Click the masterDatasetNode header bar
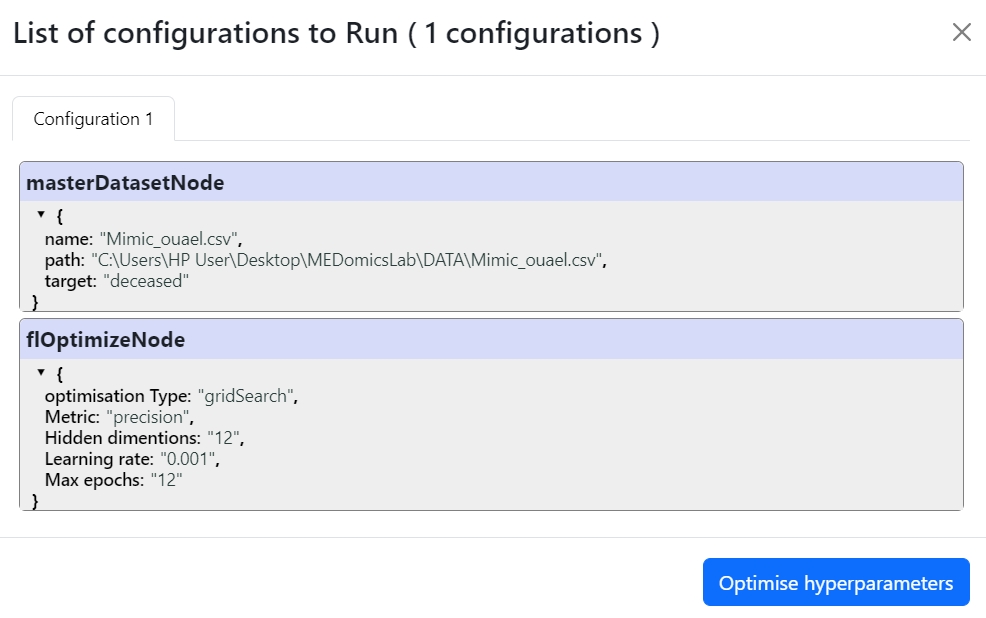This screenshot has width=986, height=618. pos(490,183)
